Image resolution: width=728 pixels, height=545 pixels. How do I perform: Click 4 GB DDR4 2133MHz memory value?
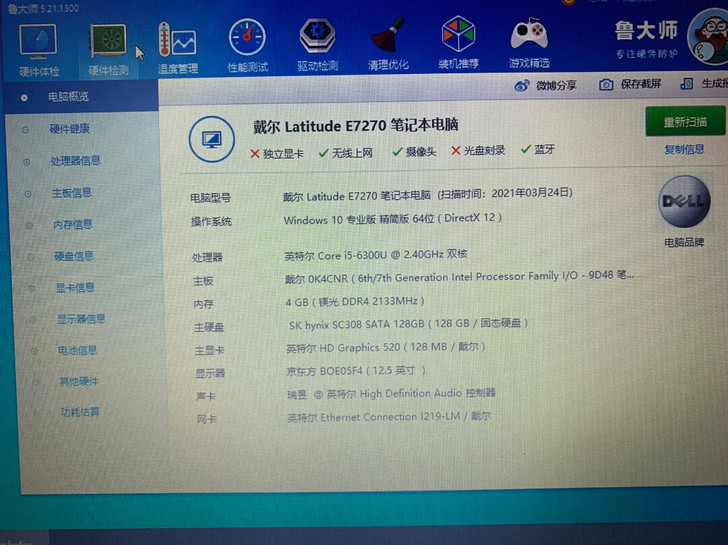click(355, 302)
